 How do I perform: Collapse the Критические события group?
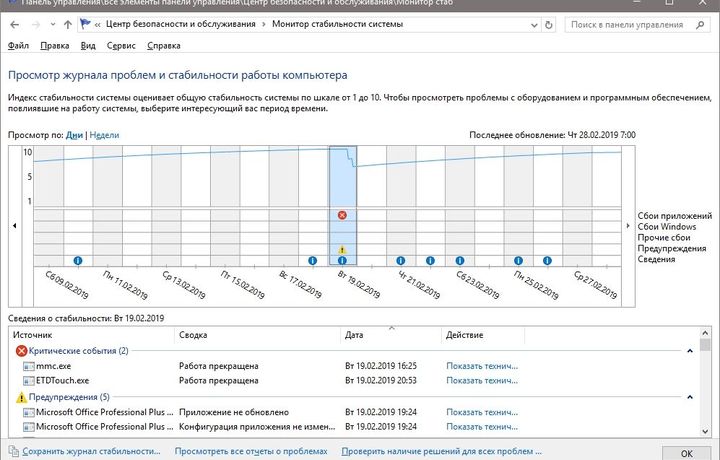690,351
